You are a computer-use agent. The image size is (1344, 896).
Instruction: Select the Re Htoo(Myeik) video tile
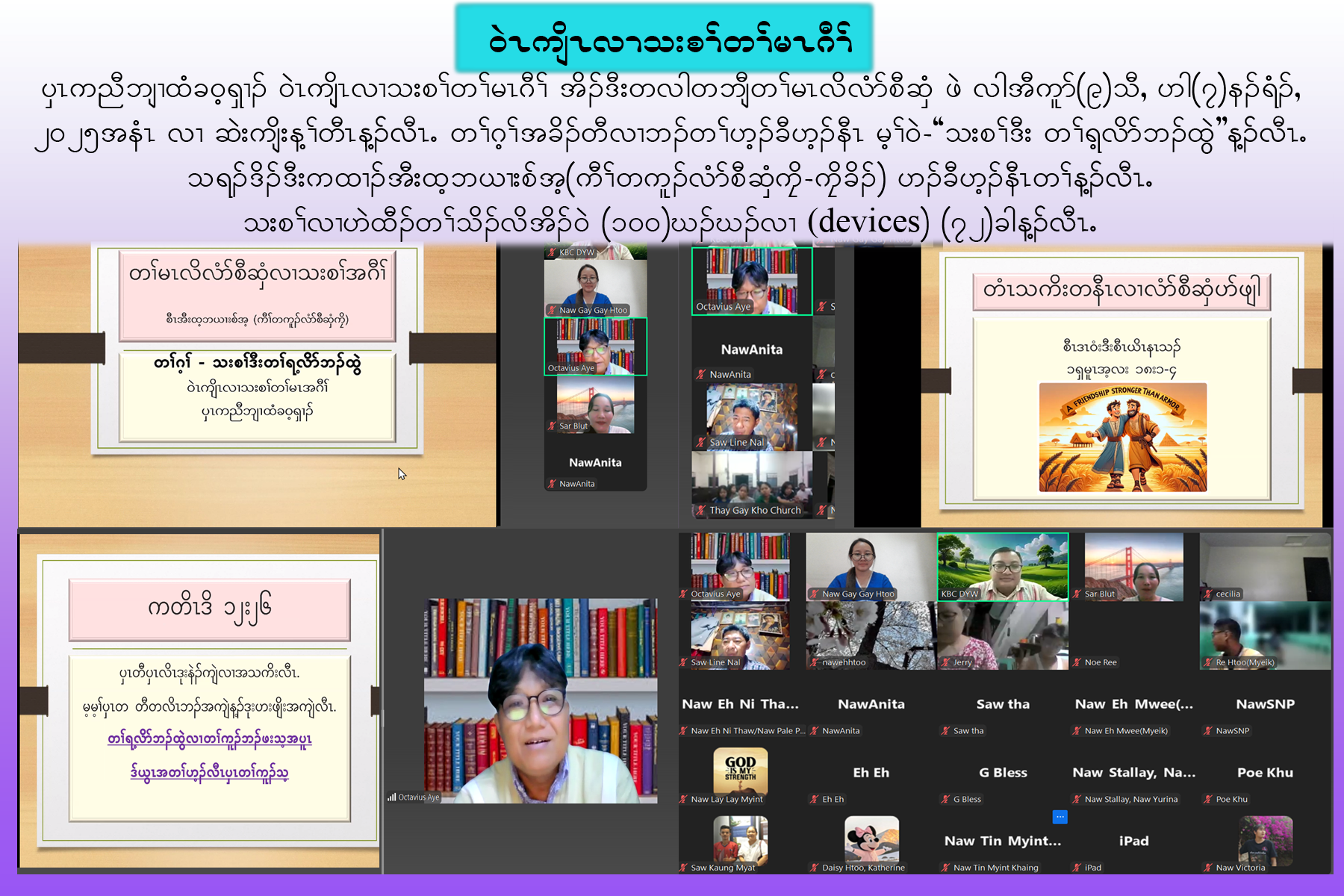point(1265,635)
